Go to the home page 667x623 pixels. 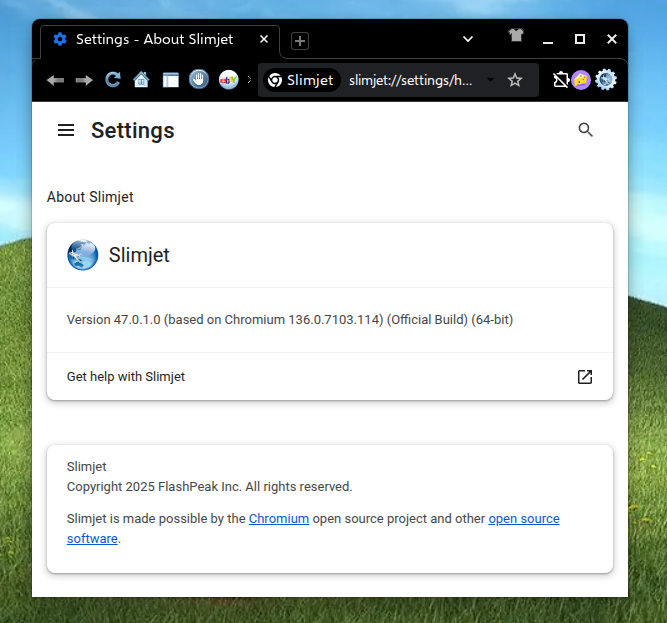tap(141, 80)
